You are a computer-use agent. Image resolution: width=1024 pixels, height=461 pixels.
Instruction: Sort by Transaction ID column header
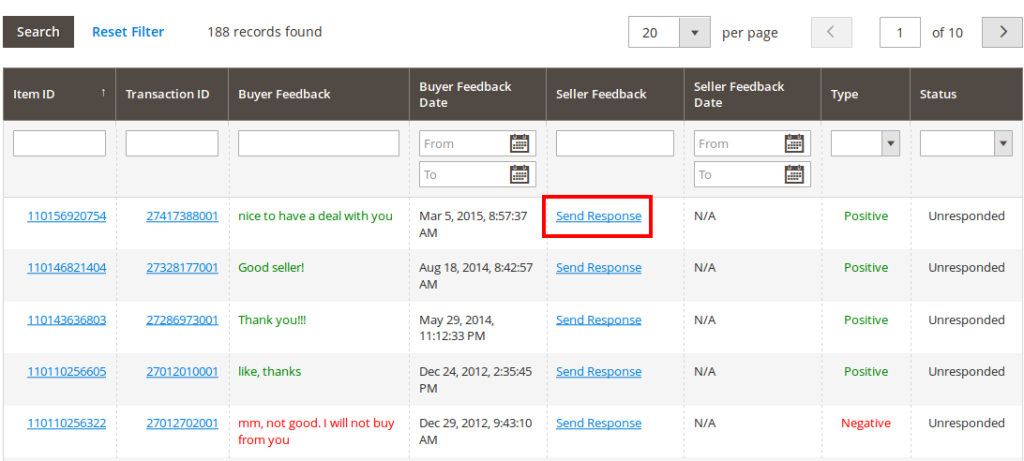167,94
